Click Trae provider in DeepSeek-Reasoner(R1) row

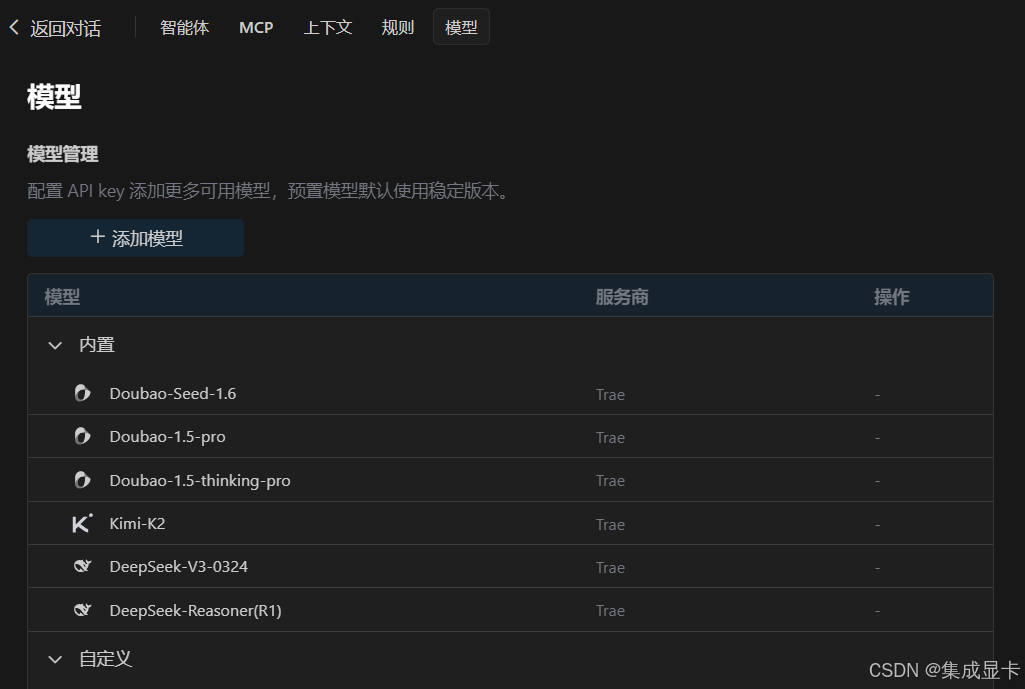click(x=610, y=611)
